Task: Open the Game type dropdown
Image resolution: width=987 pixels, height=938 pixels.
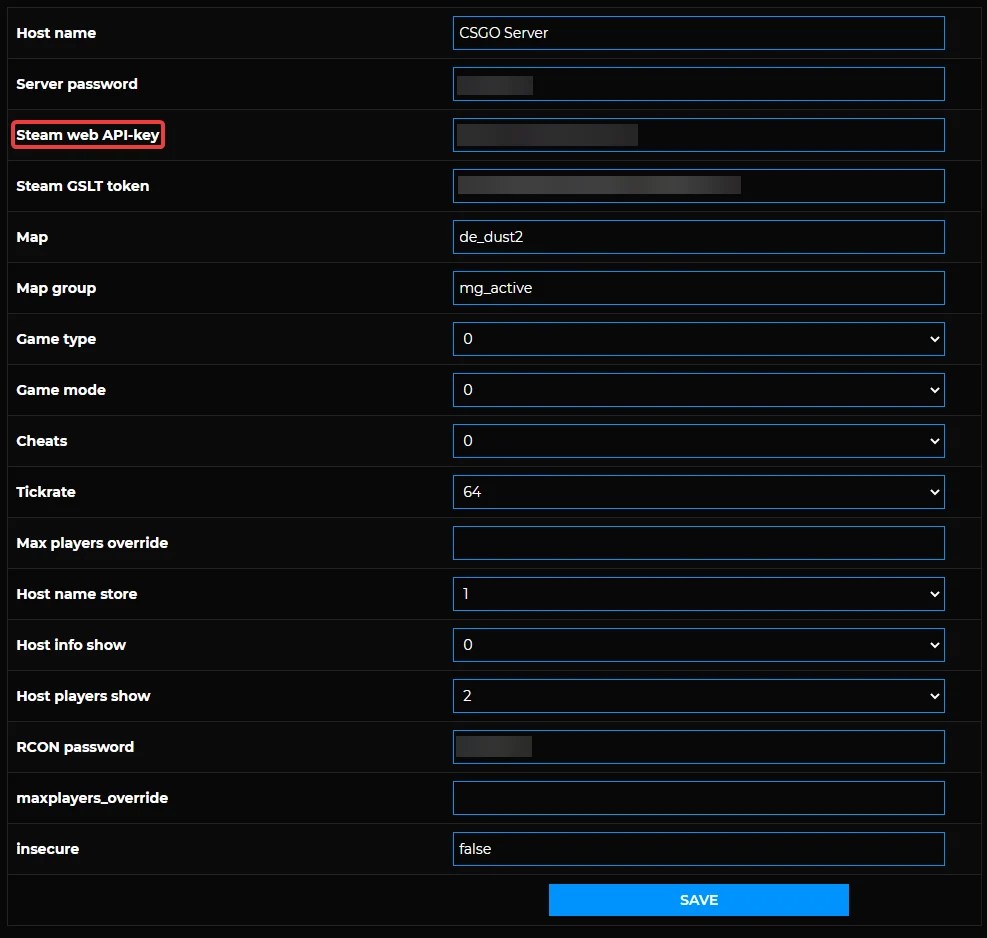Action: pyautogui.click(x=698, y=339)
